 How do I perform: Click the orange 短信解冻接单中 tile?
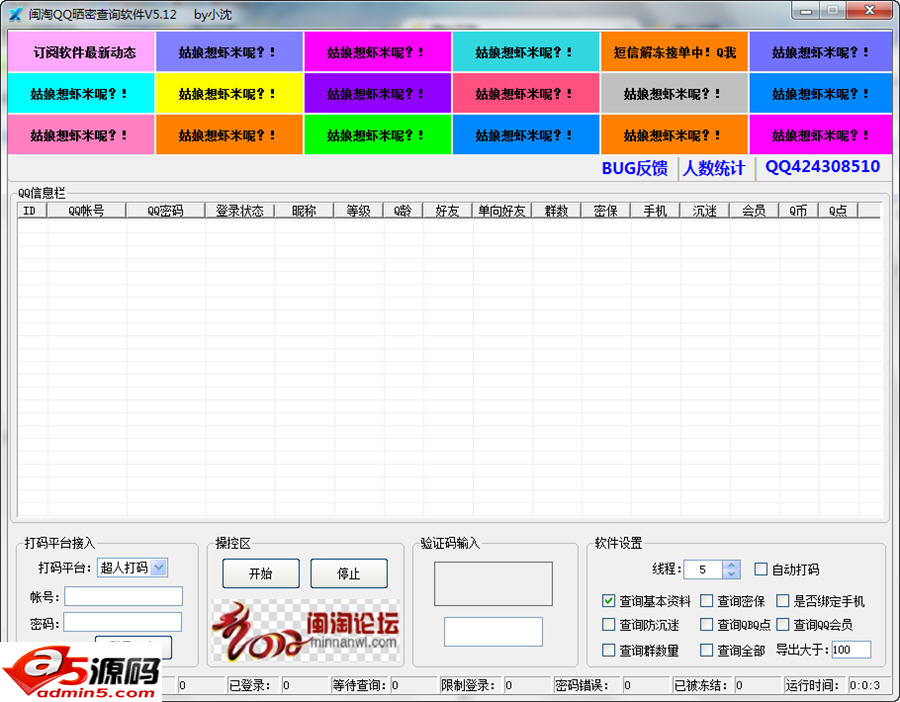point(674,52)
